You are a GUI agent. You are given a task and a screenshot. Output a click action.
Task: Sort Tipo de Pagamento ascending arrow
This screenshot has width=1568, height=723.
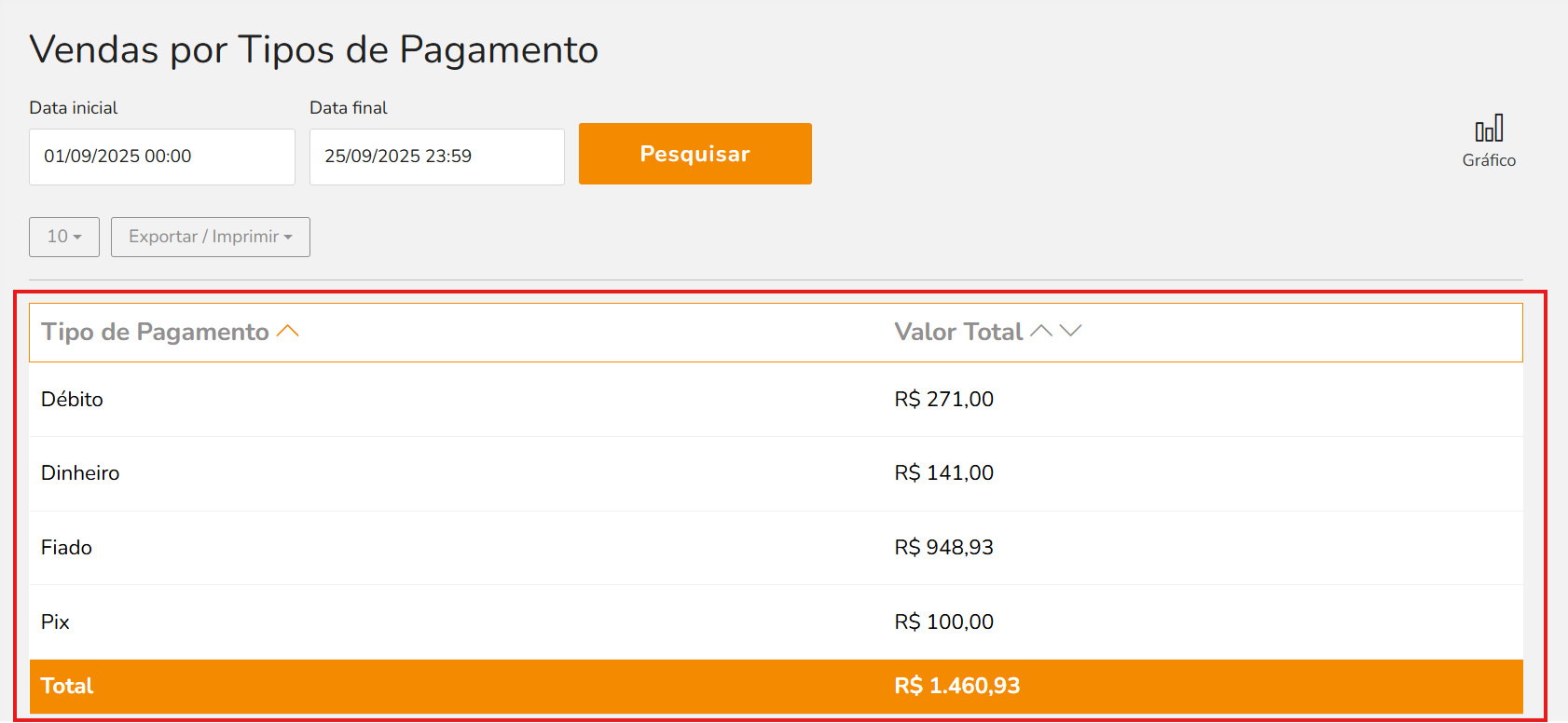pyautogui.click(x=288, y=332)
